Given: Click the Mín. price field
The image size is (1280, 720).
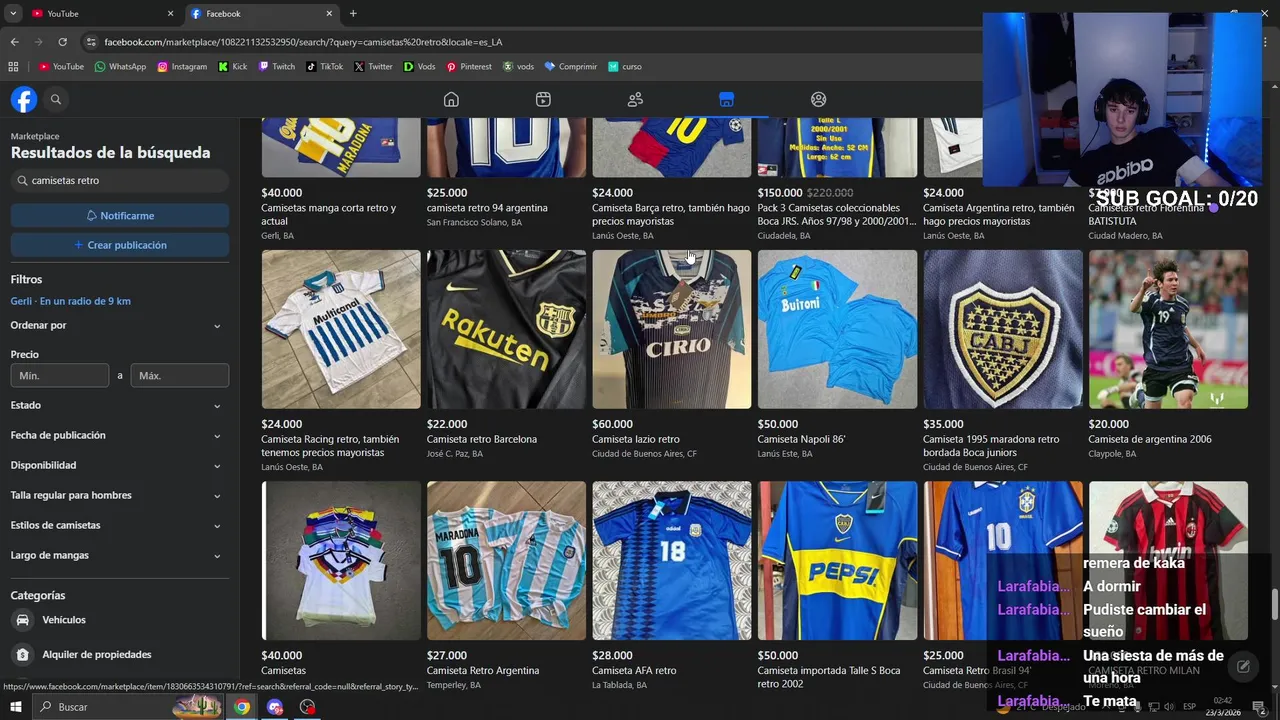Looking at the screenshot, I should [x=60, y=375].
